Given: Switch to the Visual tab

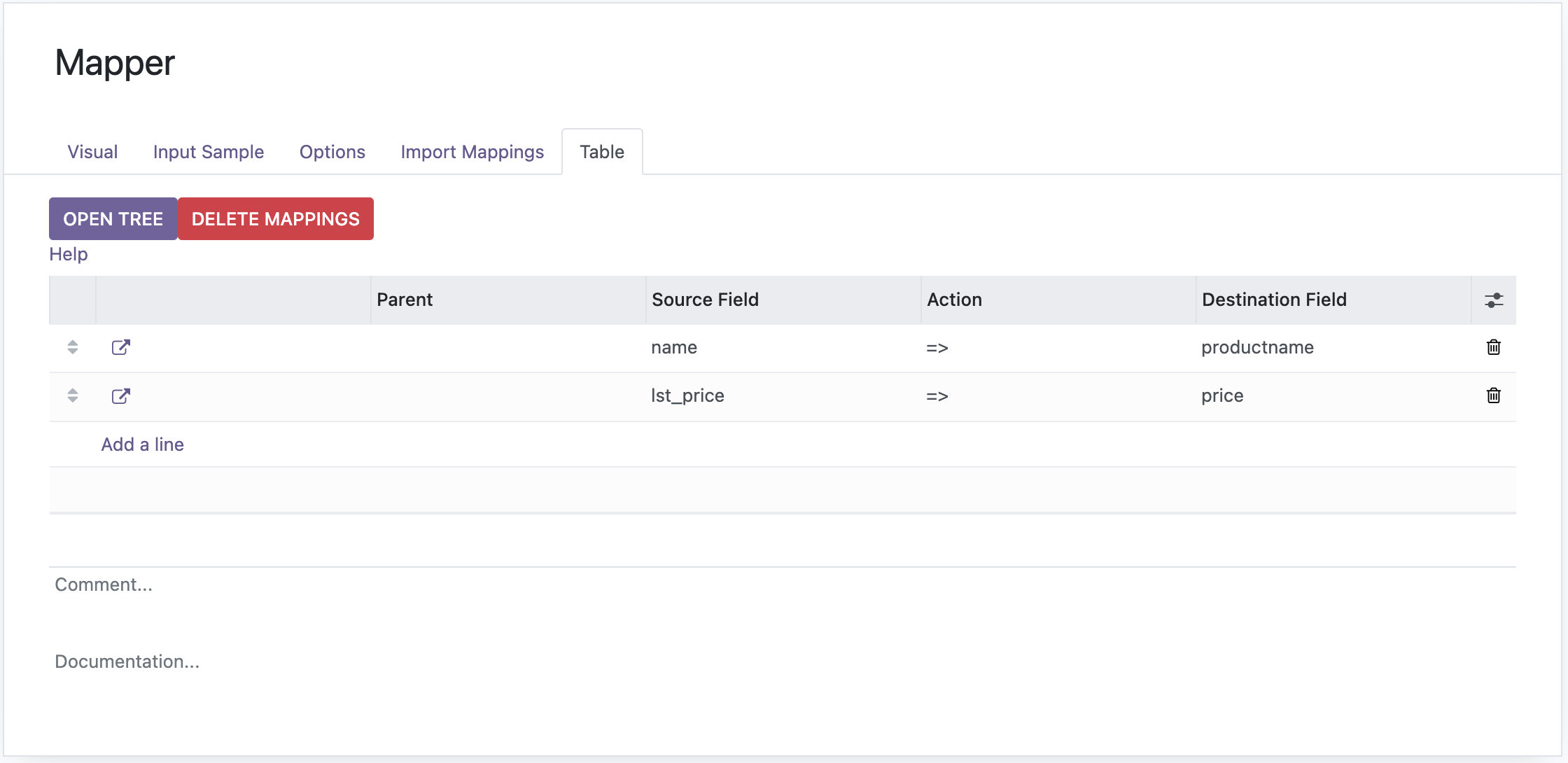Looking at the screenshot, I should click(92, 152).
